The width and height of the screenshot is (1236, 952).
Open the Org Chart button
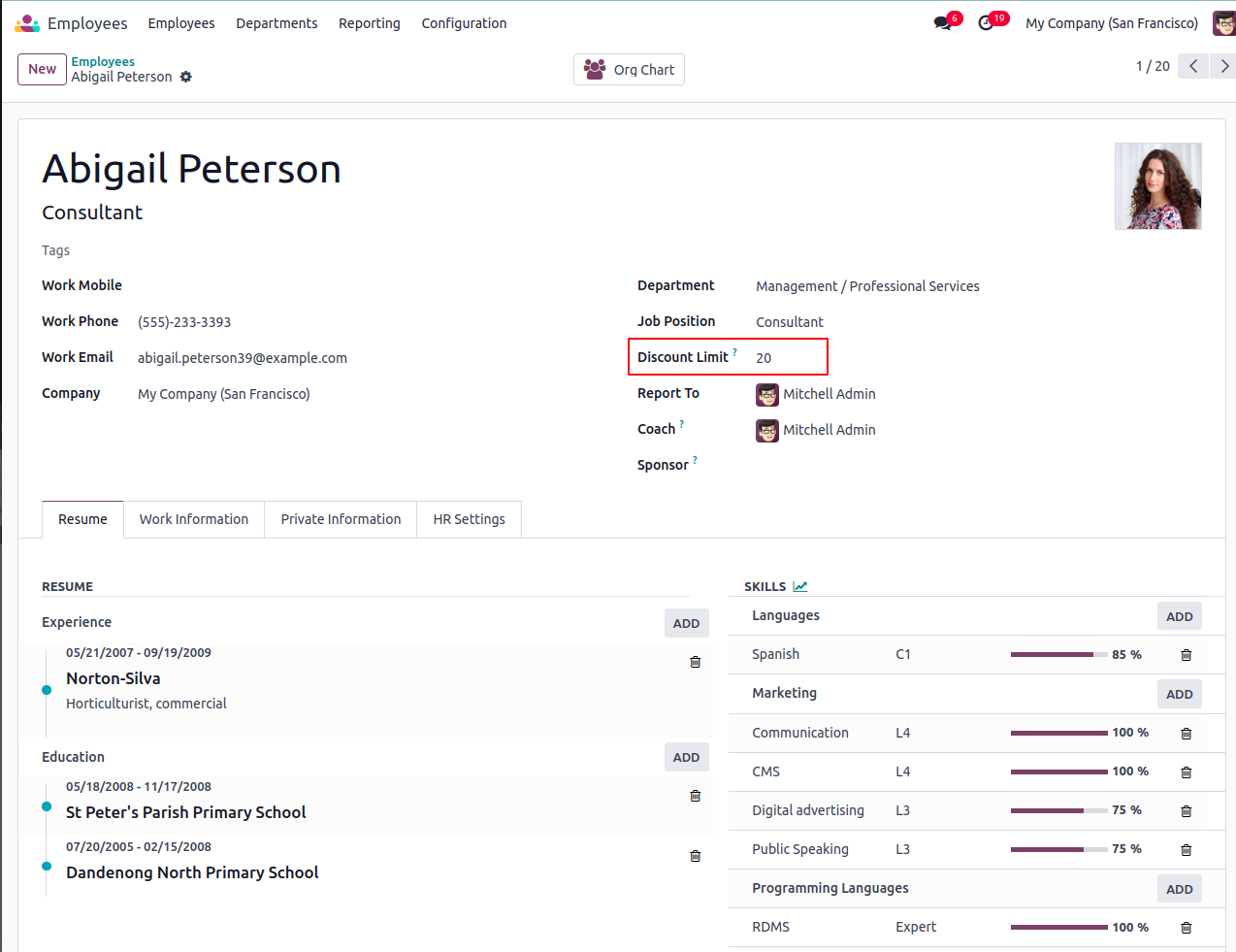(629, 70)
